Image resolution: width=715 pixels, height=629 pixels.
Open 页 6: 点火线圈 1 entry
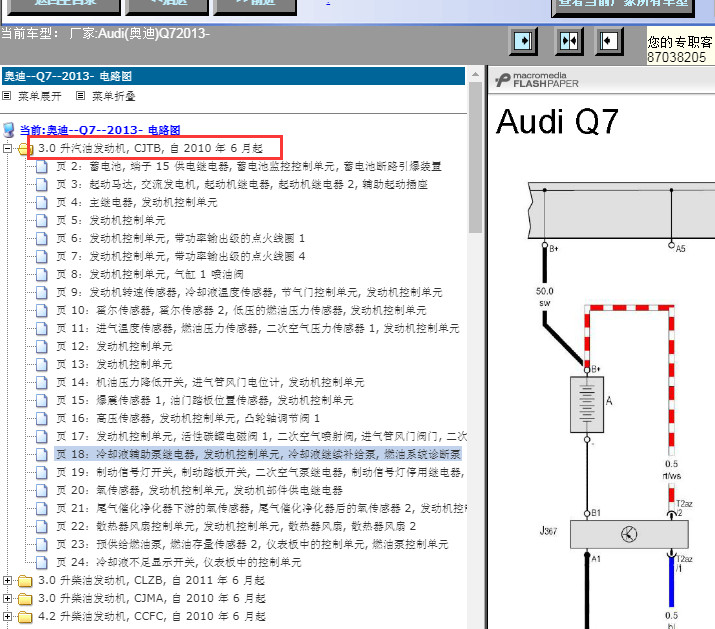pos(181,239)
